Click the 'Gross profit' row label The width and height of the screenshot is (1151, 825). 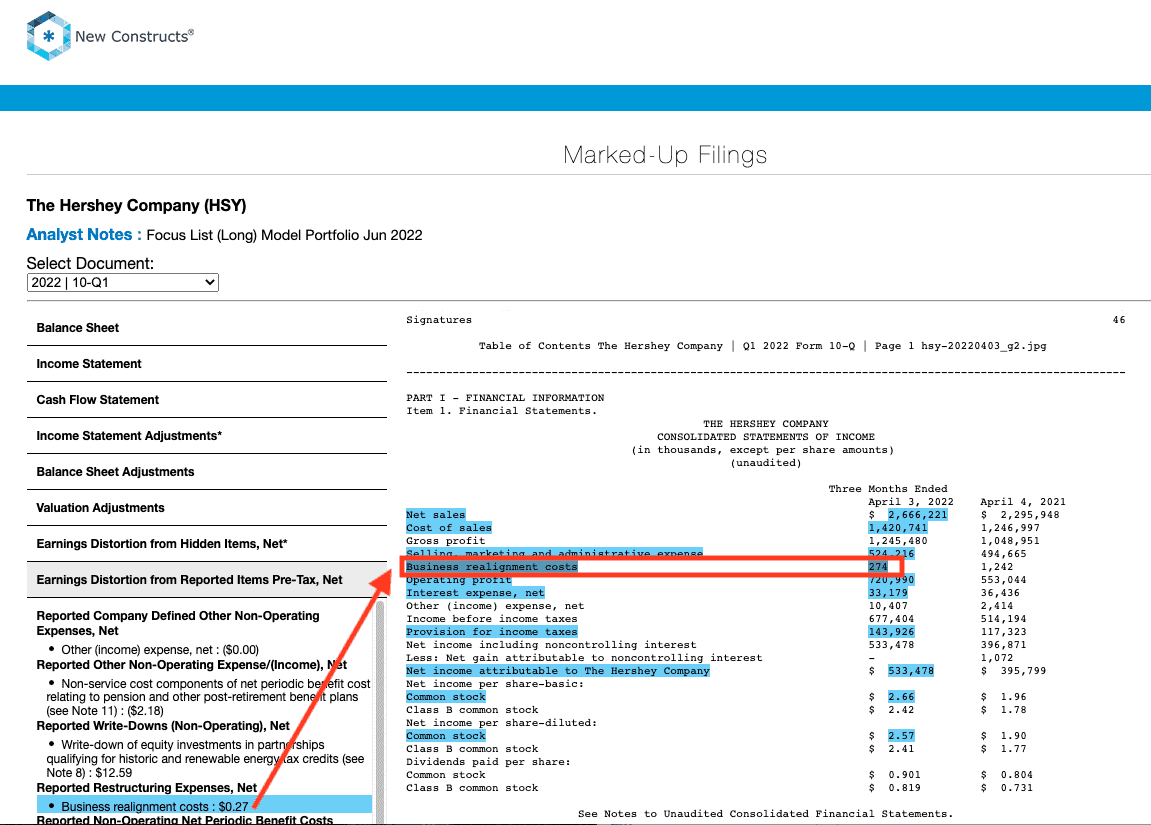click(446, 541)
